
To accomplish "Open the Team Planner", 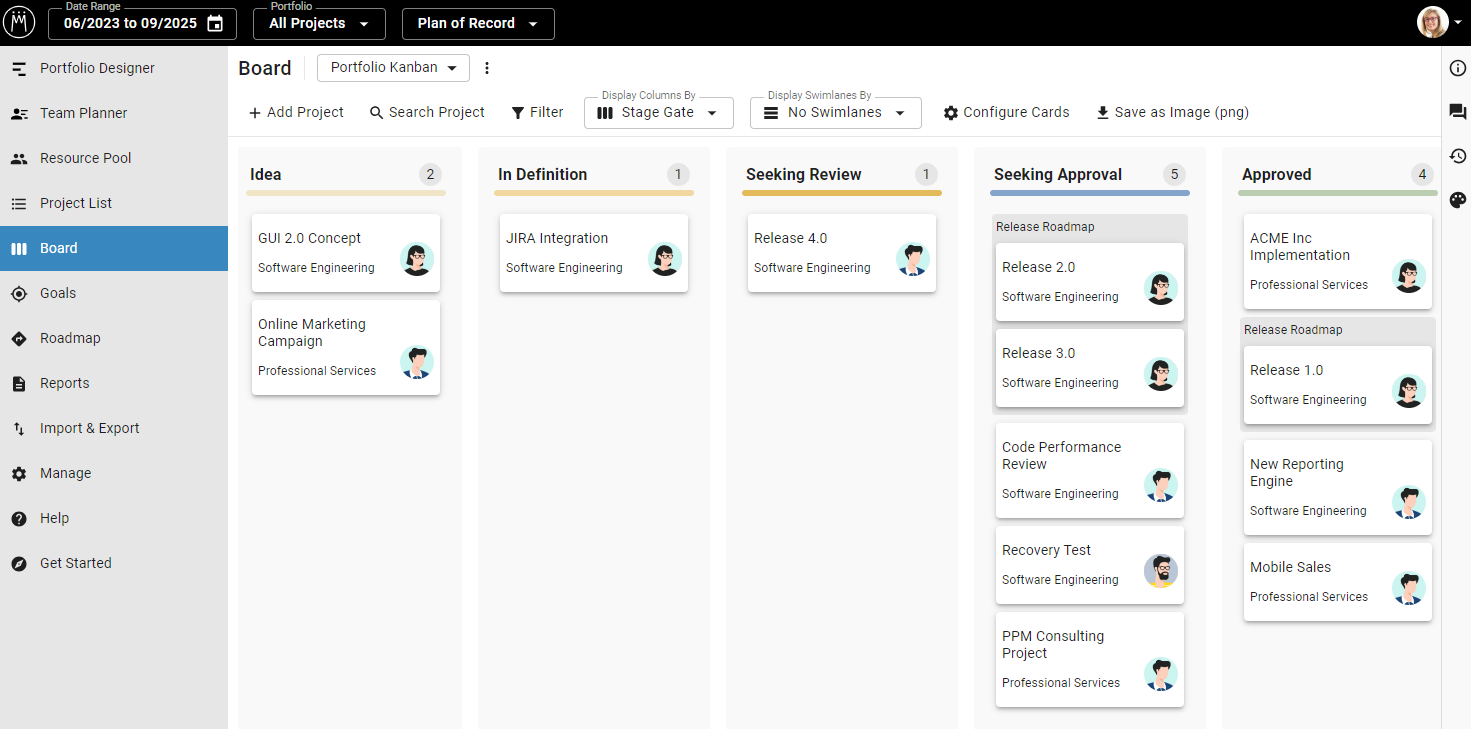I will (x=85, y=113).
